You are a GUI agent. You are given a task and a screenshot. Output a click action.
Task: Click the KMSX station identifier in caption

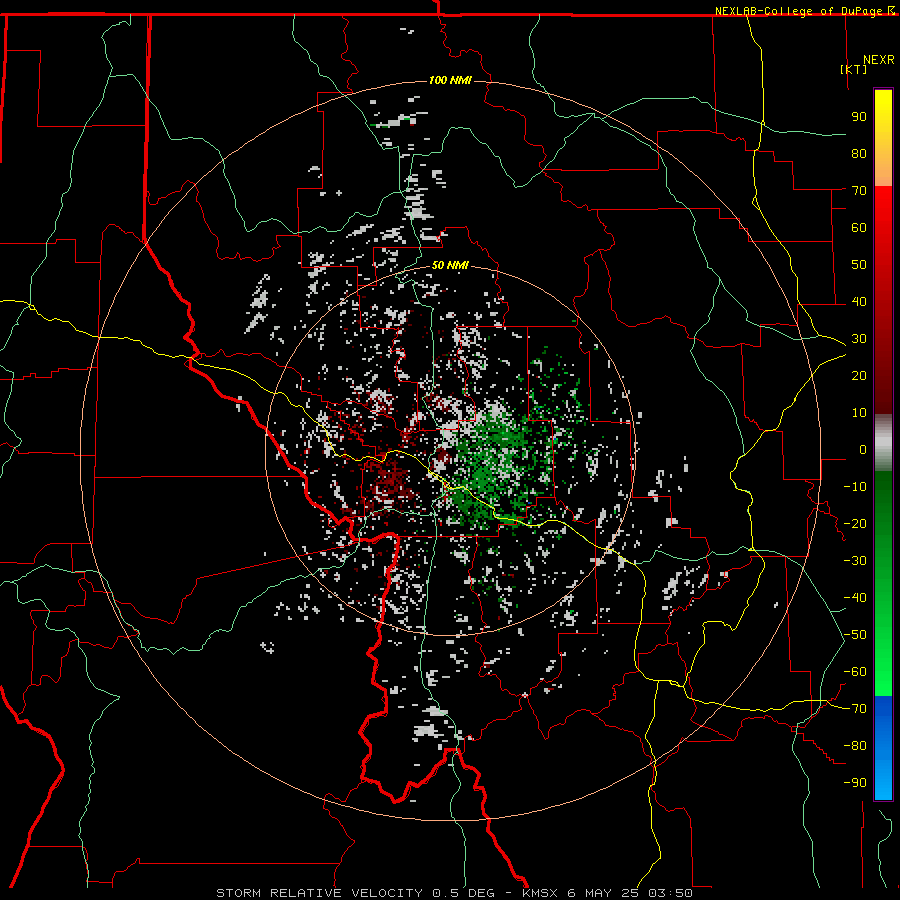point(540,893)
